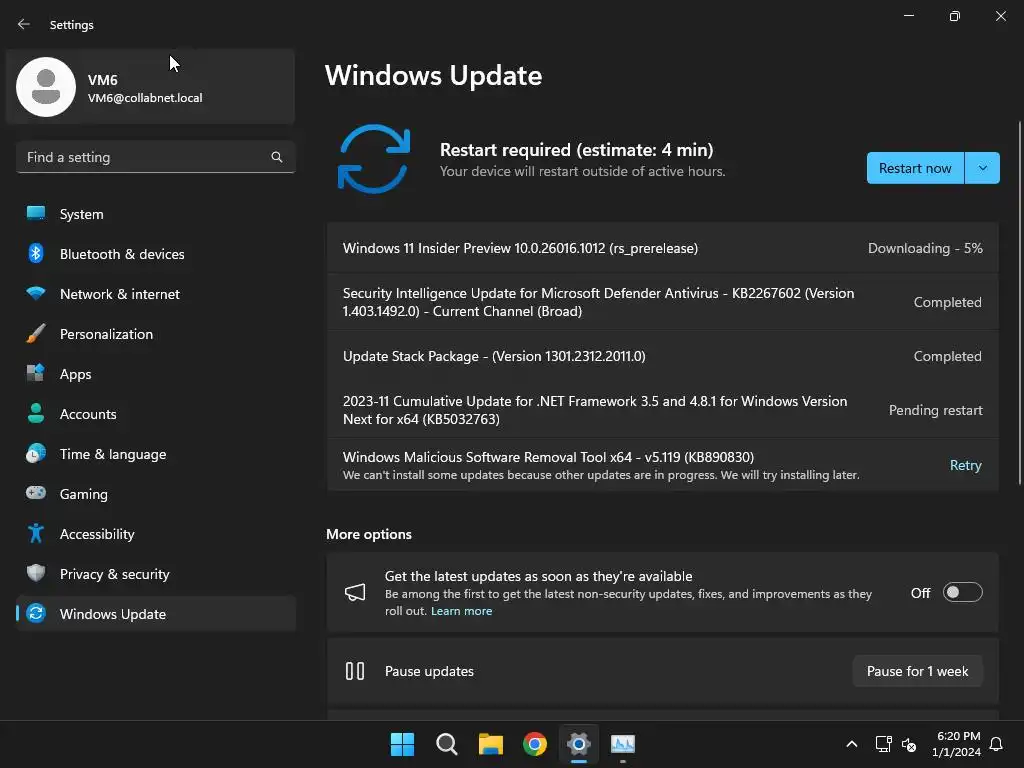Click the Restart required heading

pos(576,150)
